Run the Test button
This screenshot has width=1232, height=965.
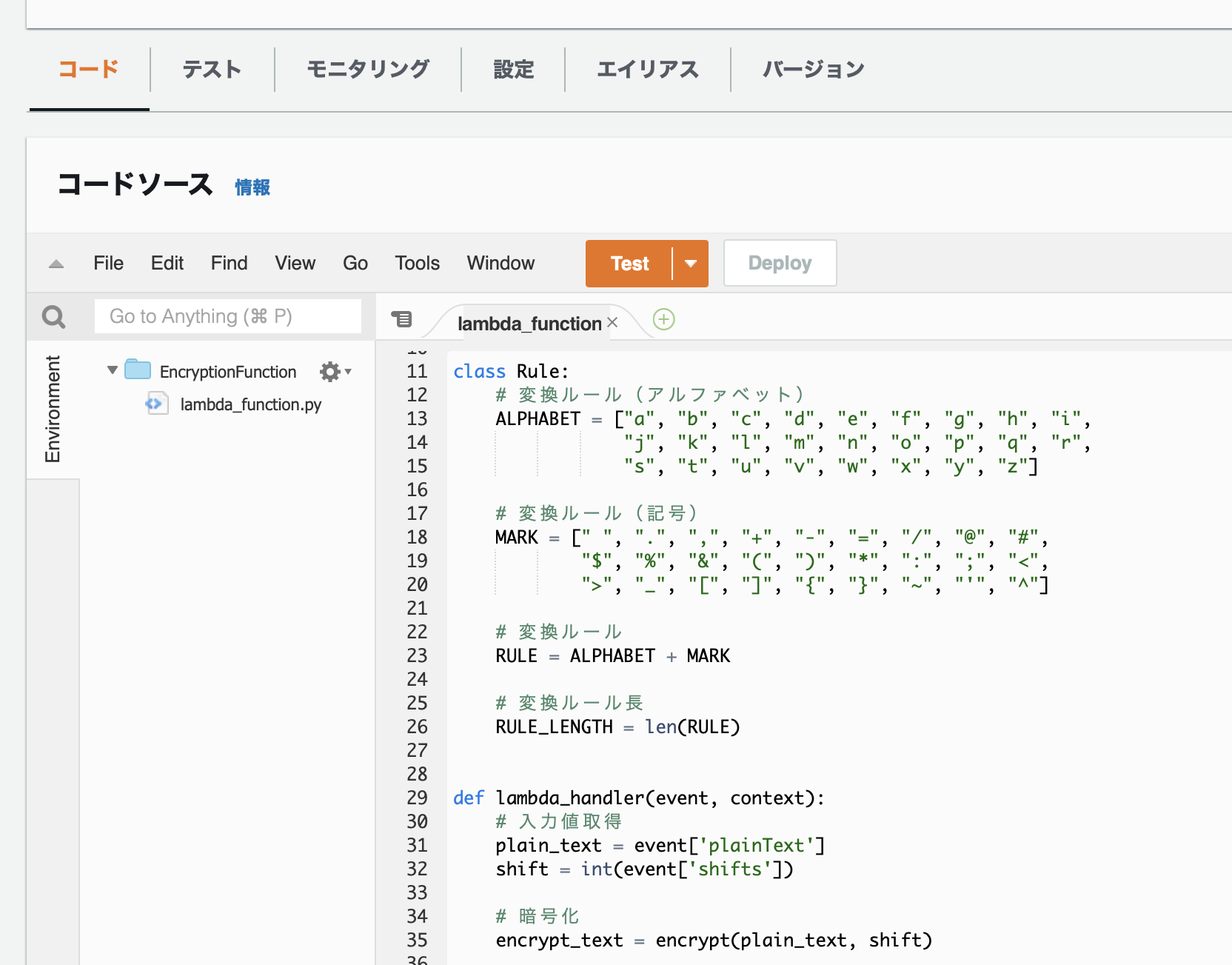point(629,263)
